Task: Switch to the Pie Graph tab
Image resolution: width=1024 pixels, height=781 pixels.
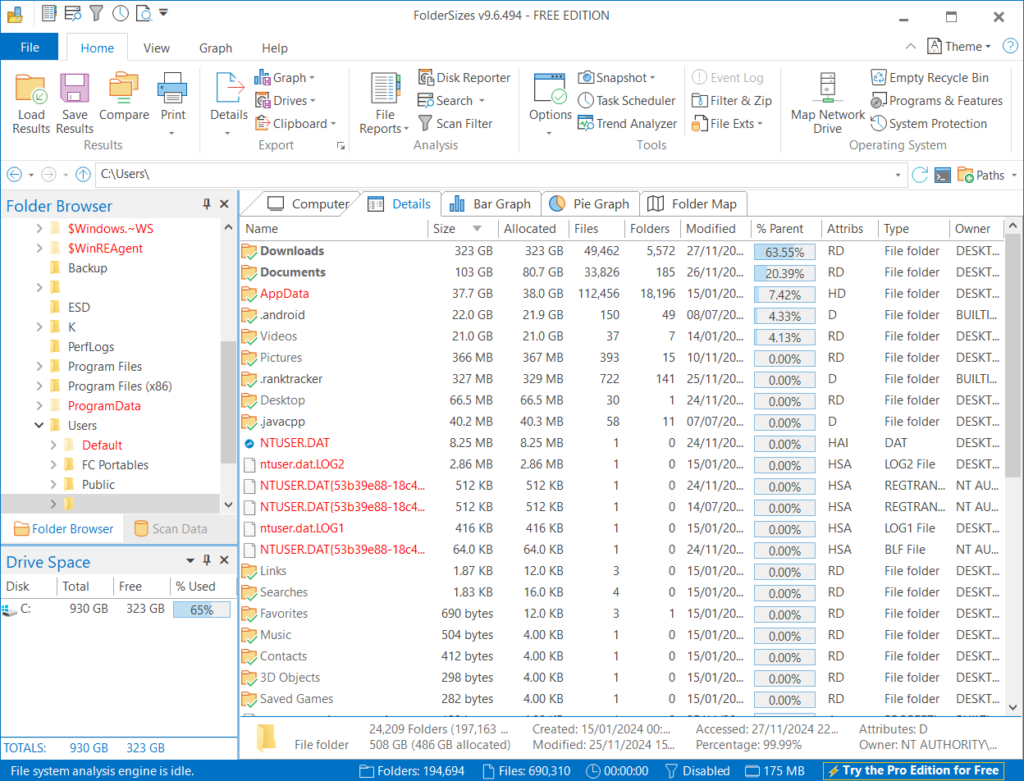Action: tap(590, 204)
